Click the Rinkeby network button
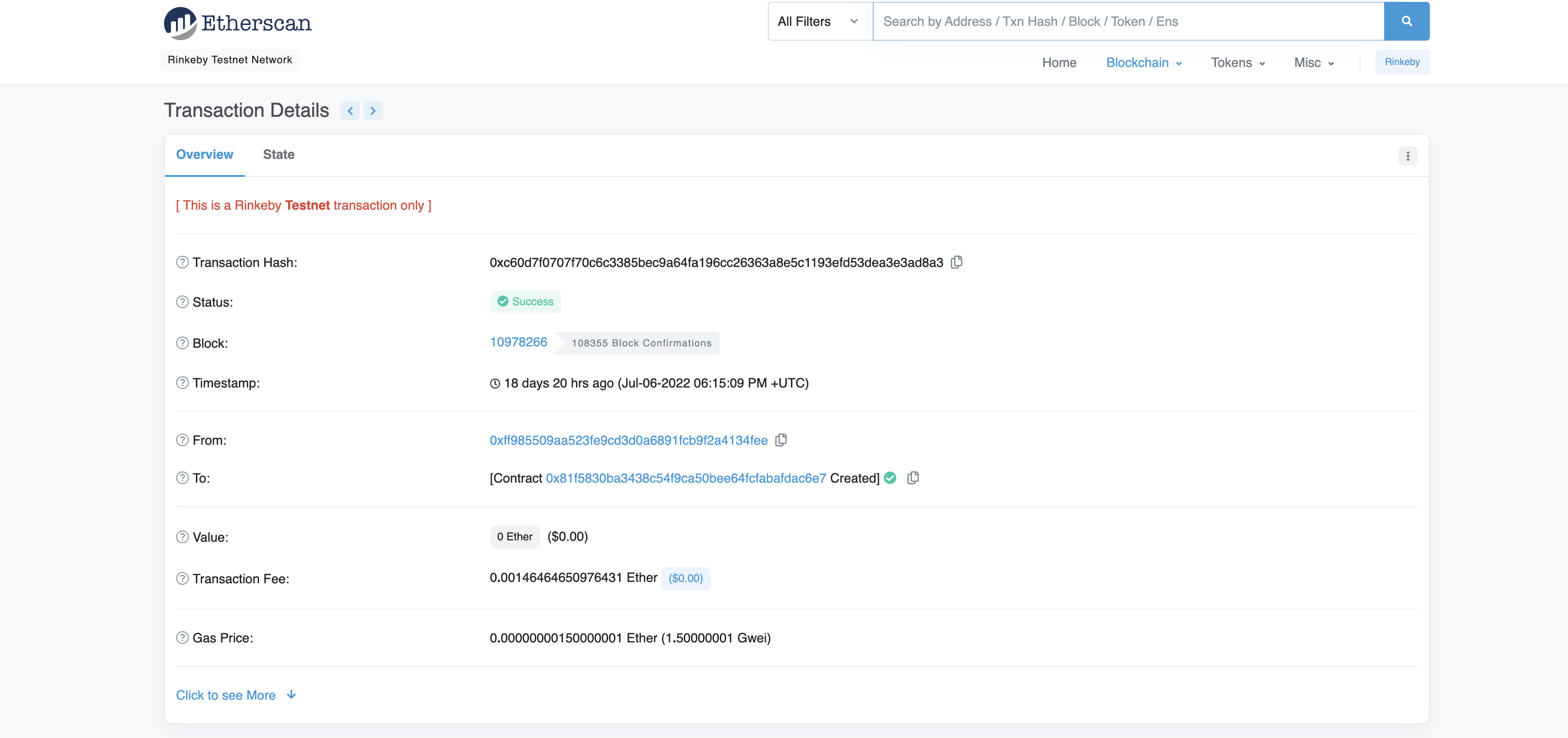1568x738 pixels. 1402,62
